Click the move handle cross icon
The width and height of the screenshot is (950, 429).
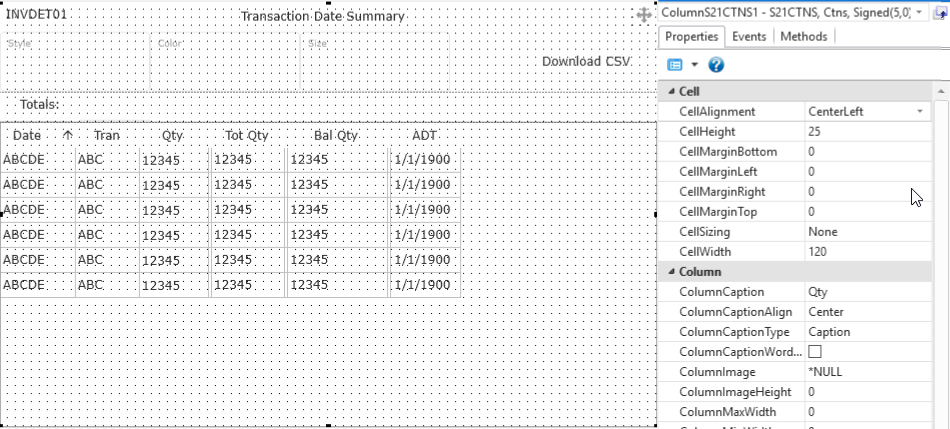tap(644, 15)
